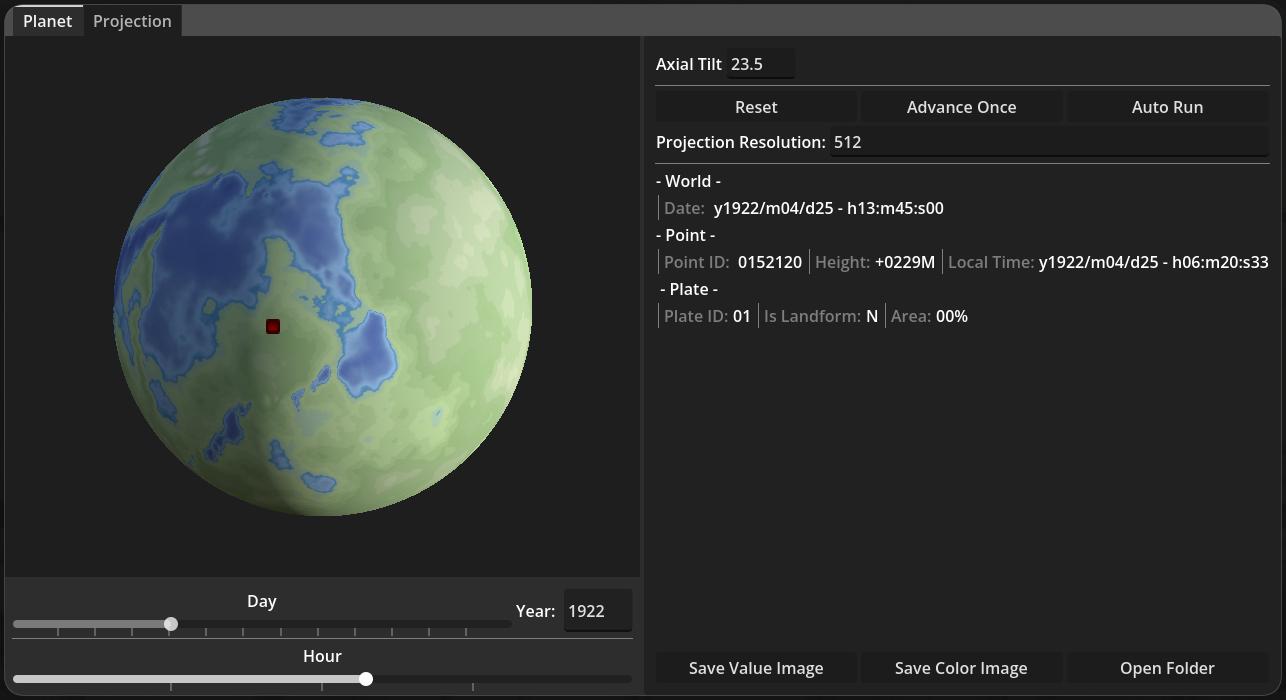Screen dimensions: 1286x700
Task: Start the simulation with Auto Run
Action: pyautogui.click(x=1167, y=107)
